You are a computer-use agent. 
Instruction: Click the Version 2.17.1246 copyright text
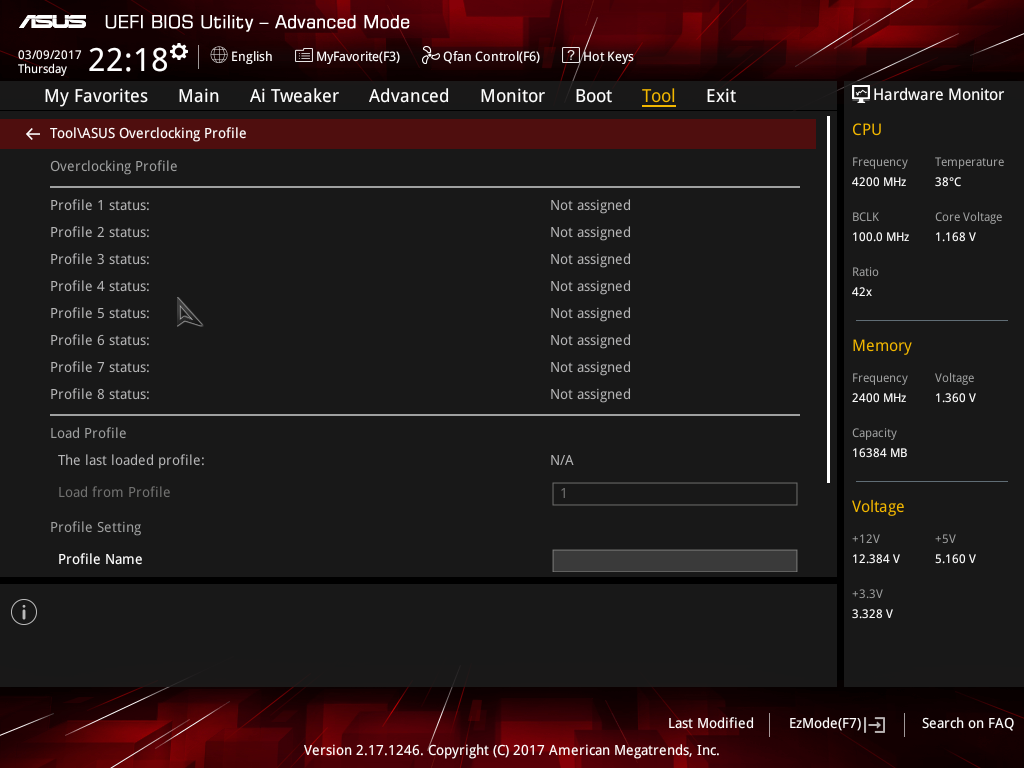click(x=511, y=750)
